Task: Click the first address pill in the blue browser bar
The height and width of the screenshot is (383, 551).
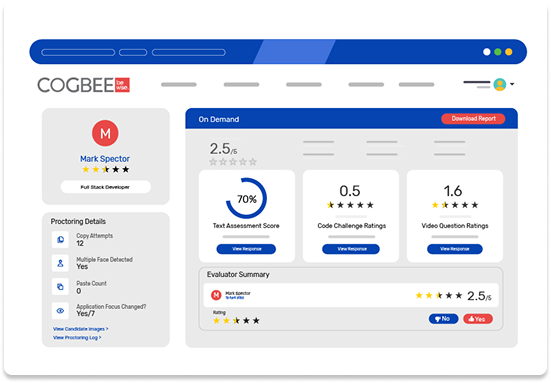Action: [78, 52]
